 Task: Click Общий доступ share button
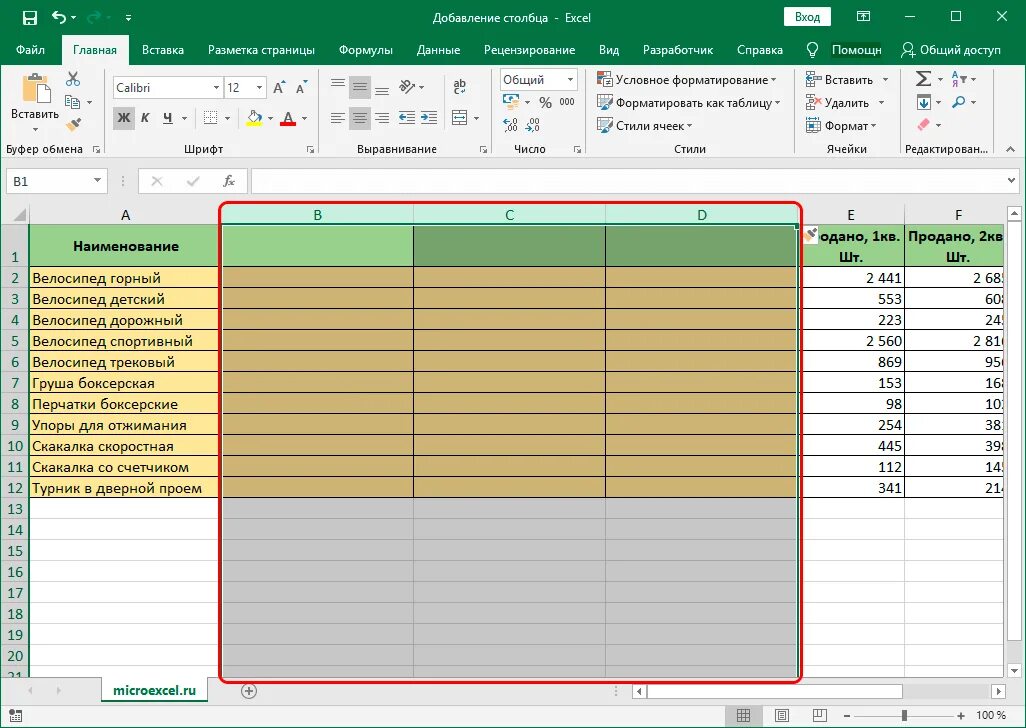click(951, 50)
